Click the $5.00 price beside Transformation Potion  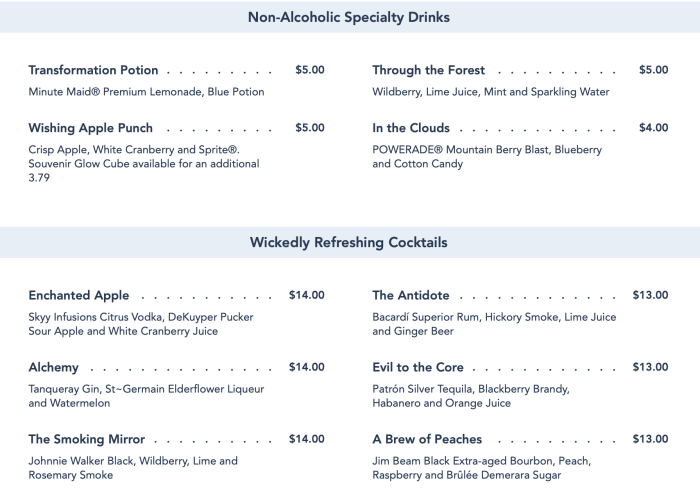click(x=310, y=70)
